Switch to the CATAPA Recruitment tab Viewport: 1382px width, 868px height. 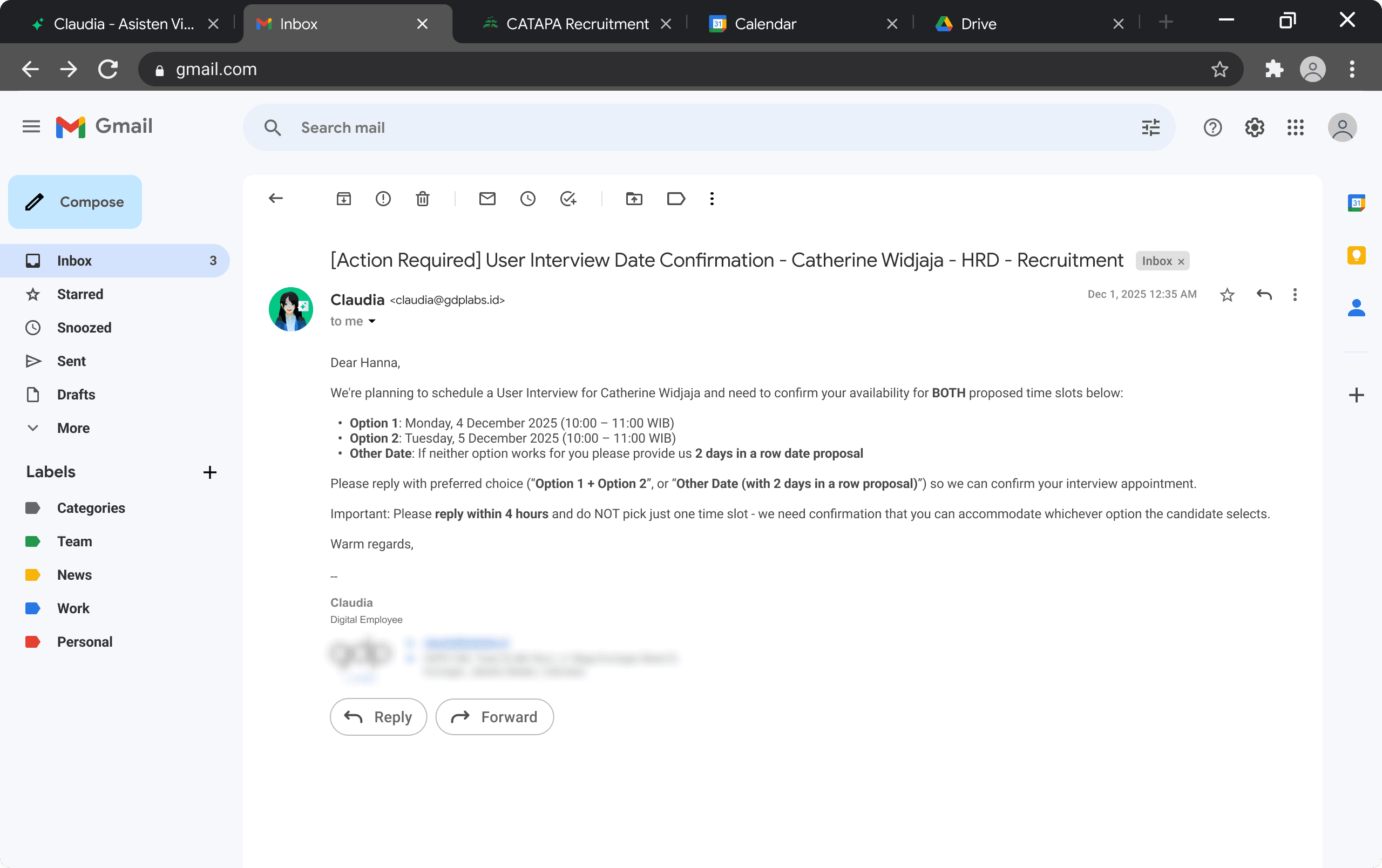577,24
